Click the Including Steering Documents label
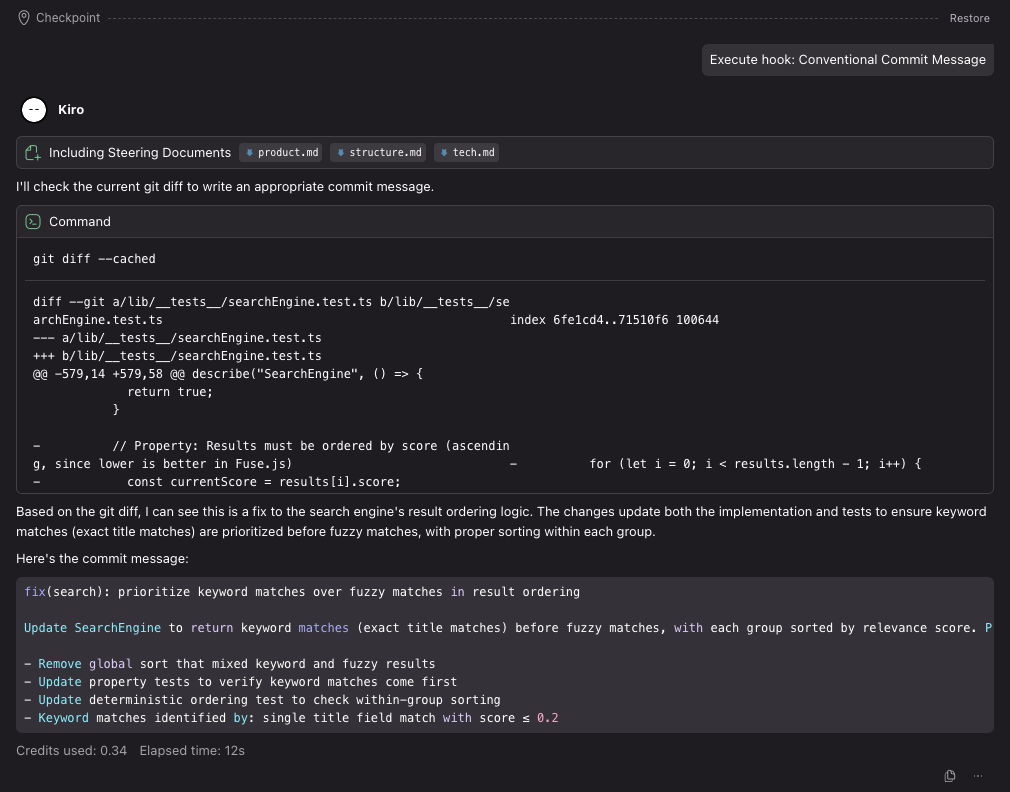This screenshot has width=1010, height=792. pos(140,153)
